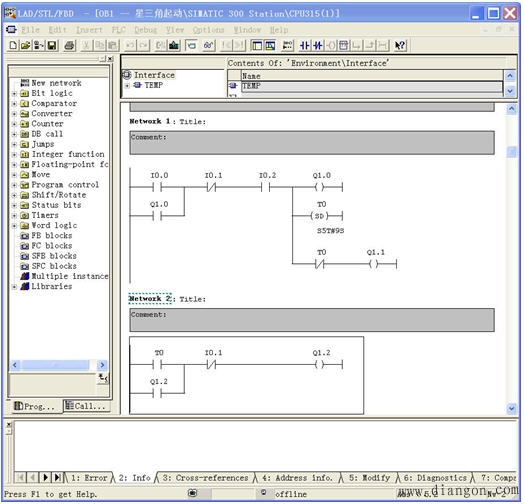Insert a normally closed contact from toolbar
524x504 pixels.
(317, 45)
